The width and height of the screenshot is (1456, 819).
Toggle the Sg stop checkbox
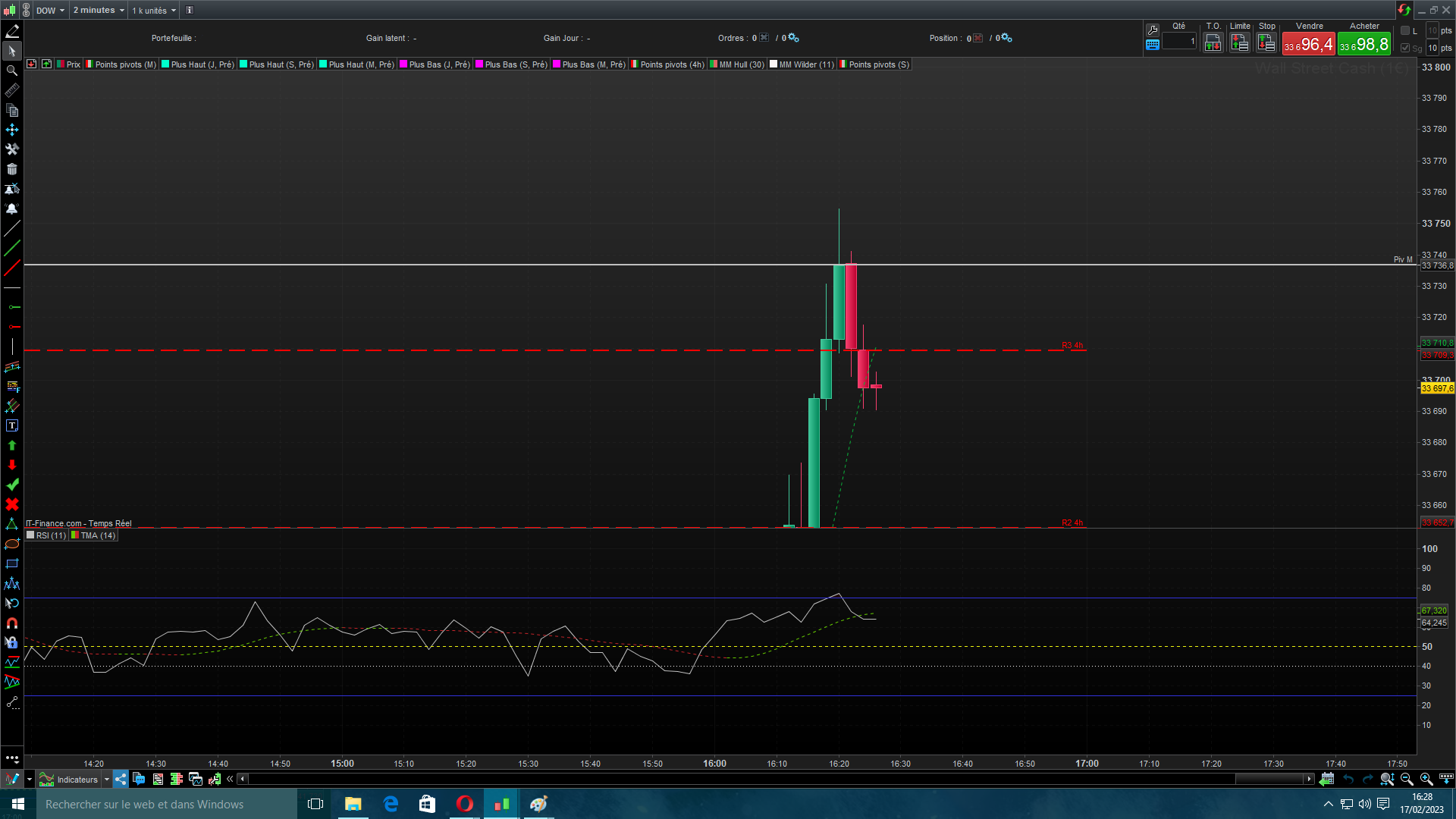1405,48
